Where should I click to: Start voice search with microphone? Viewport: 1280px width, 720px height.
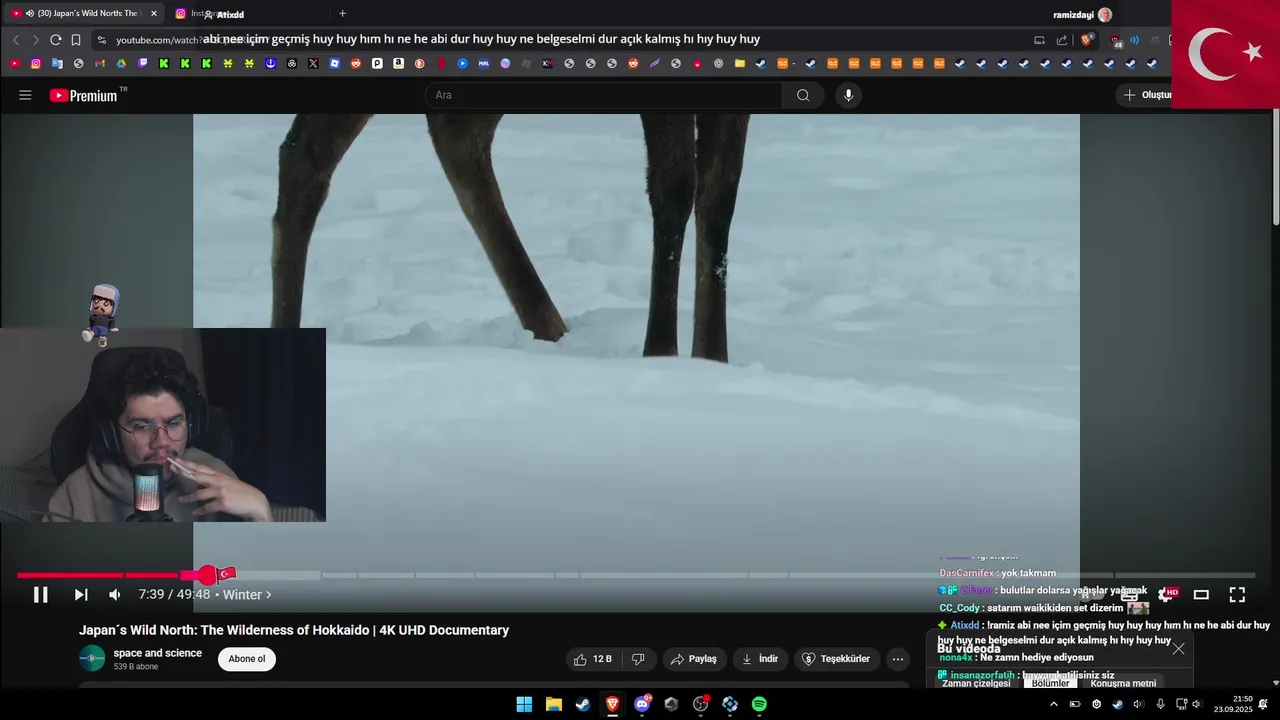[848, 95]
